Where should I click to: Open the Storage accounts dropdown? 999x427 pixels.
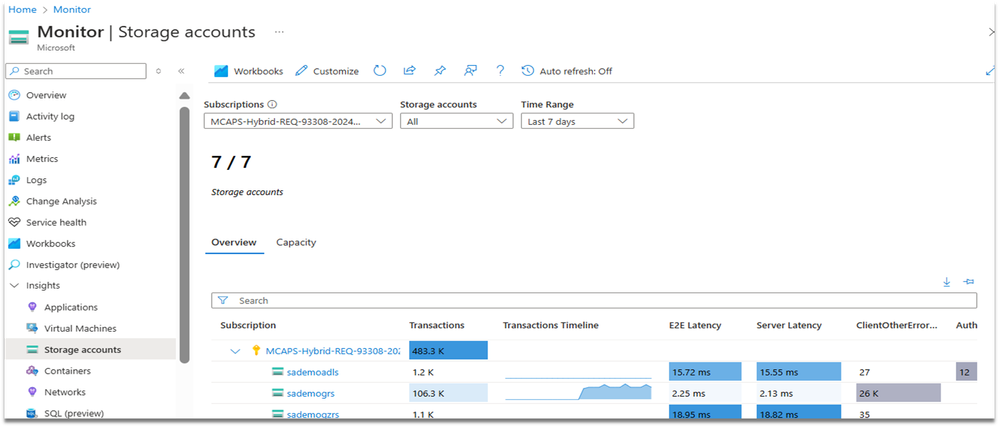[x=456, y=121]
